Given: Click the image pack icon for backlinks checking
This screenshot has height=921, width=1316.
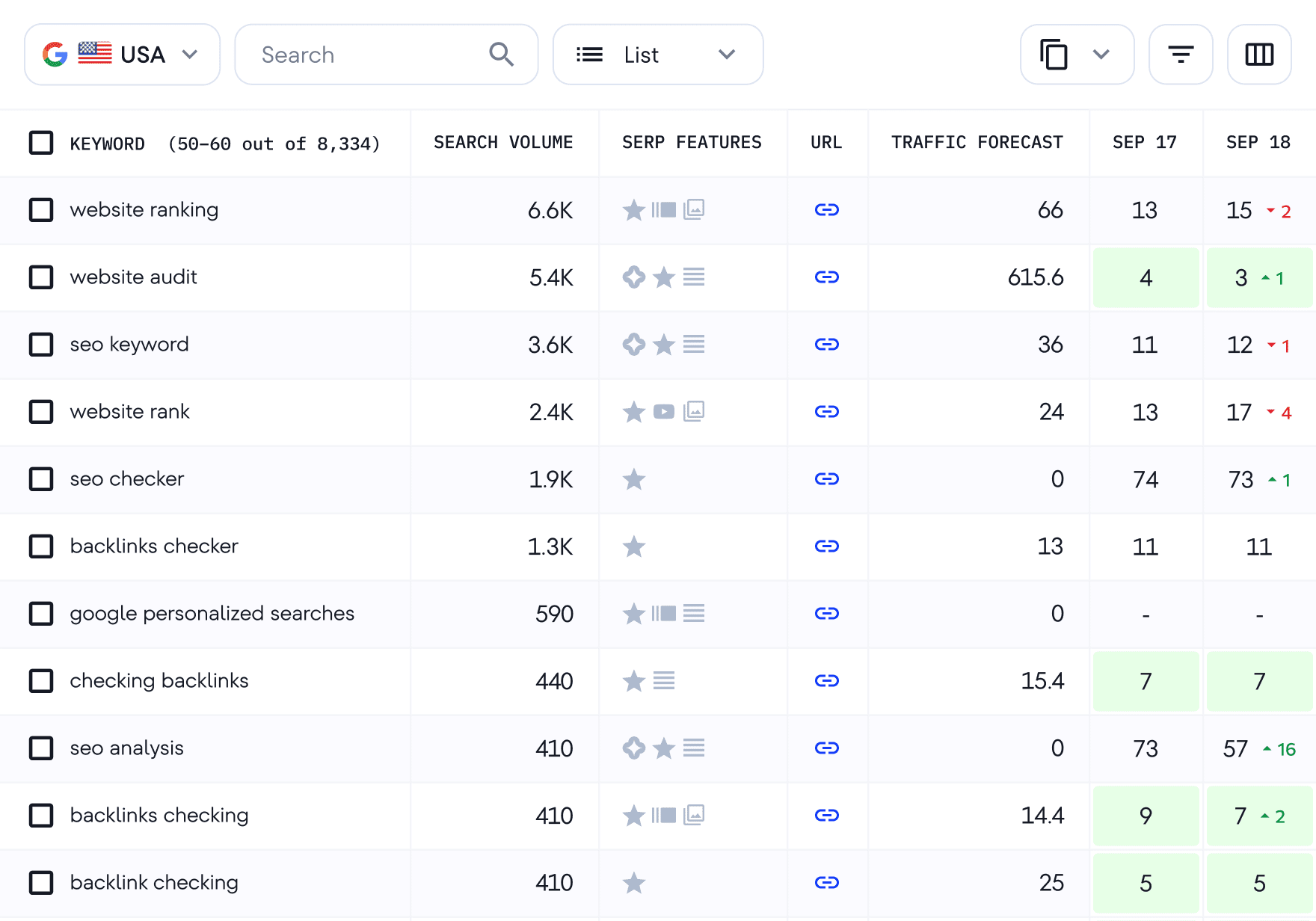Looking at the screenshot, I should [x=694, y=816].
